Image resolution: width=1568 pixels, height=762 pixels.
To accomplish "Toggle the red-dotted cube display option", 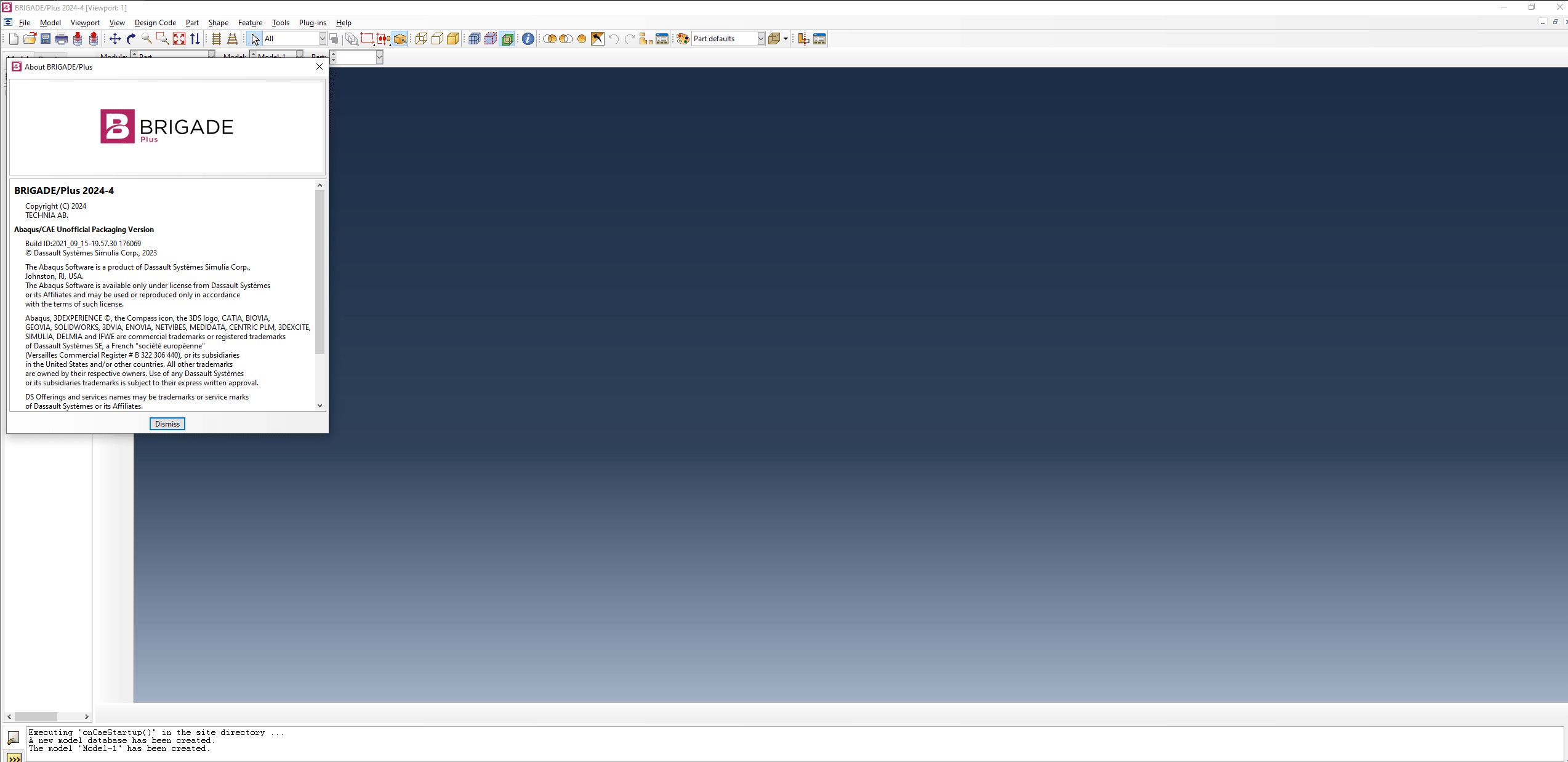I will pyautogui.click(x=491, y=39).
